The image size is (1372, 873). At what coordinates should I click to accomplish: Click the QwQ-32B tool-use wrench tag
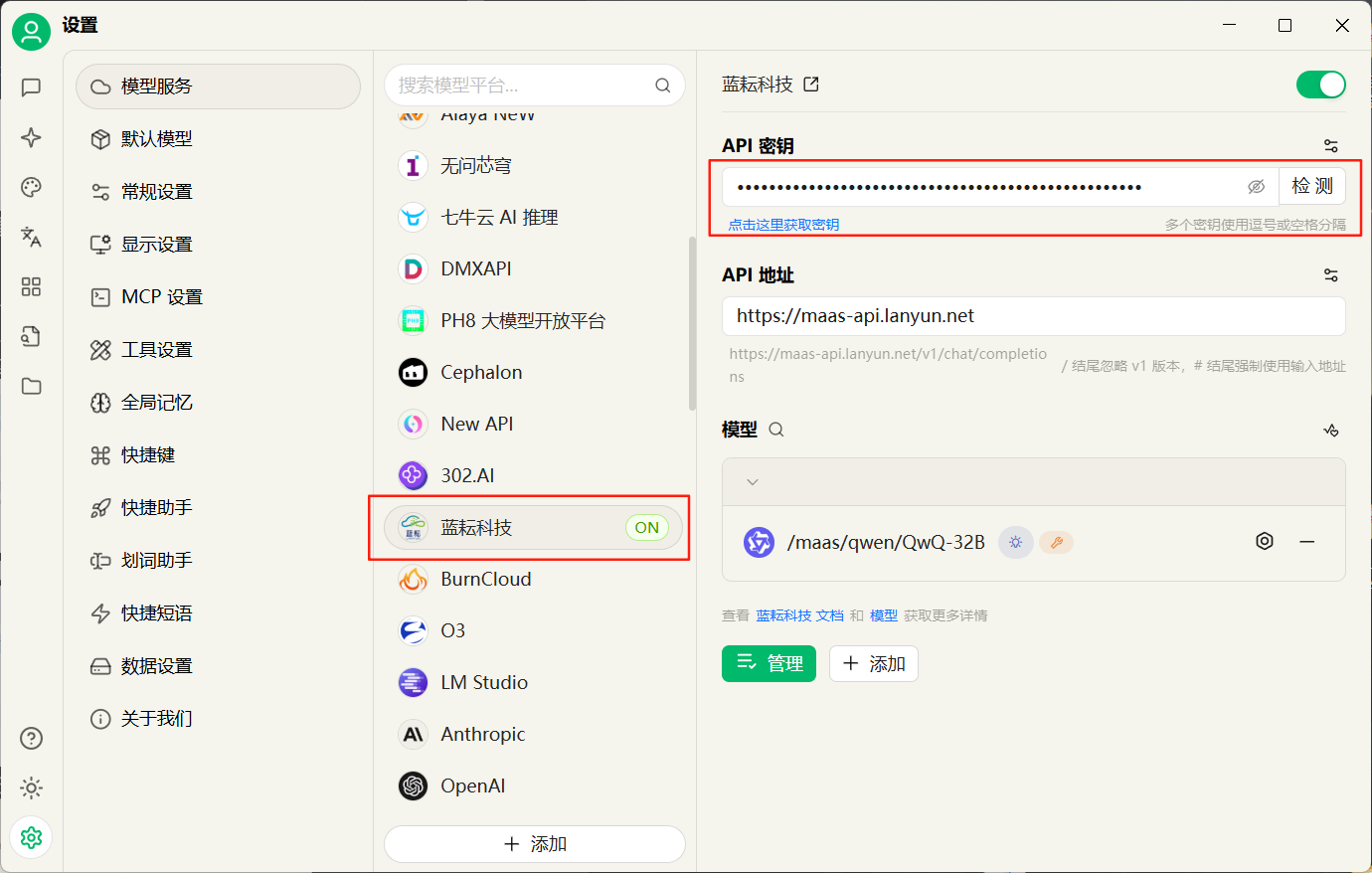1057,543
